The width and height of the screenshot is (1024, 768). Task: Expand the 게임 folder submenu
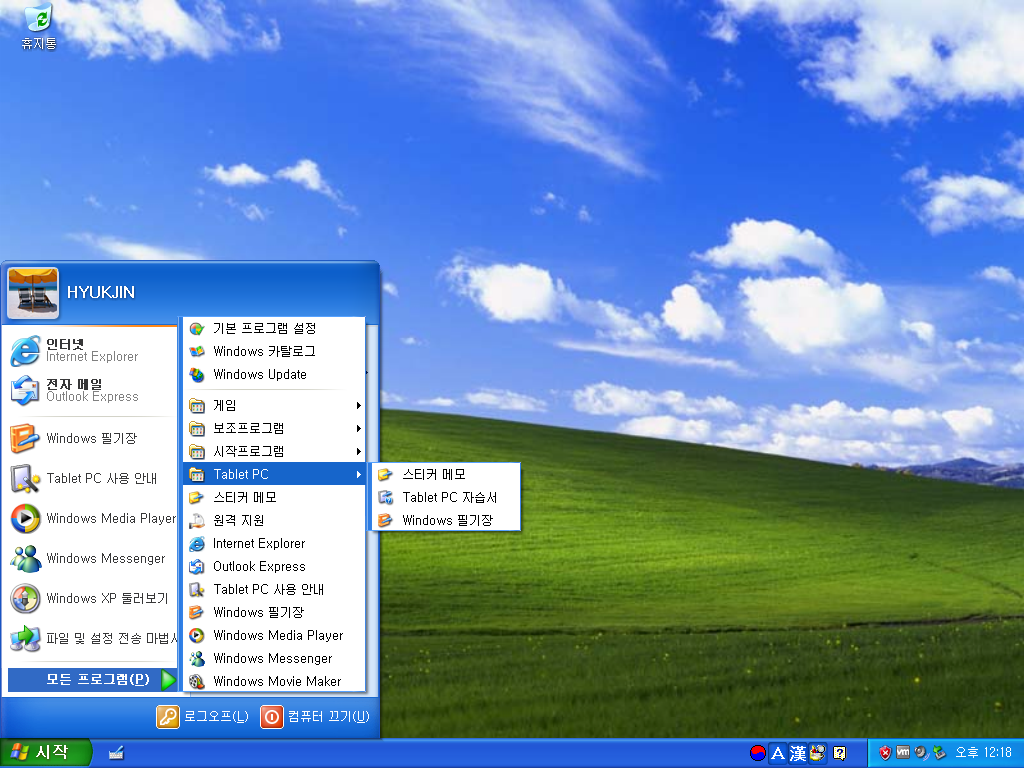tap(273, 406)
